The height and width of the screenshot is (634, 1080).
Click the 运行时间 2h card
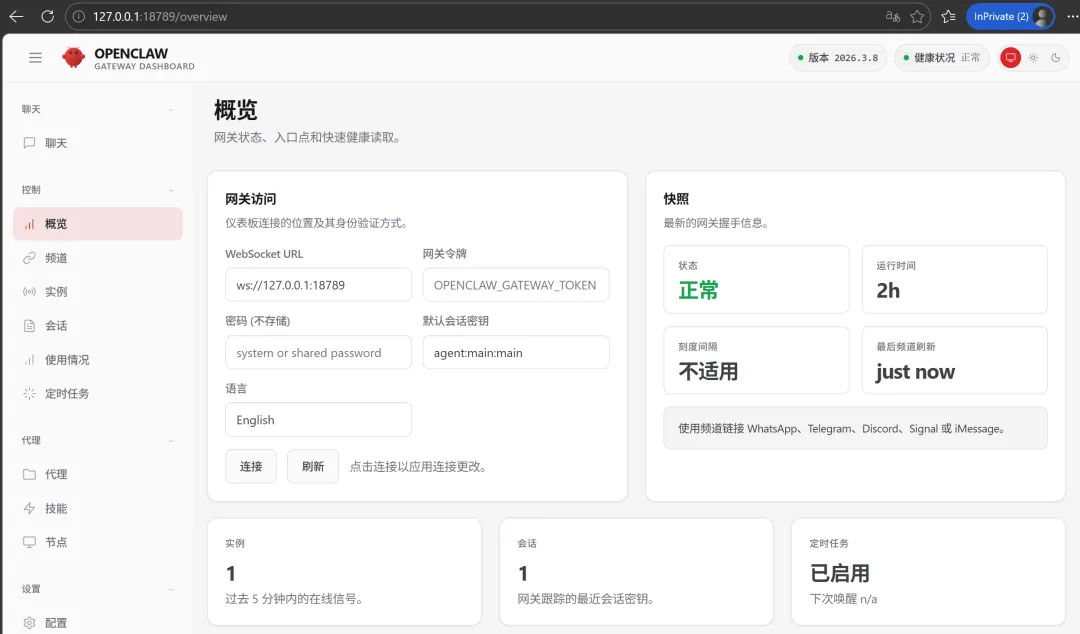(x=955, y=279)
